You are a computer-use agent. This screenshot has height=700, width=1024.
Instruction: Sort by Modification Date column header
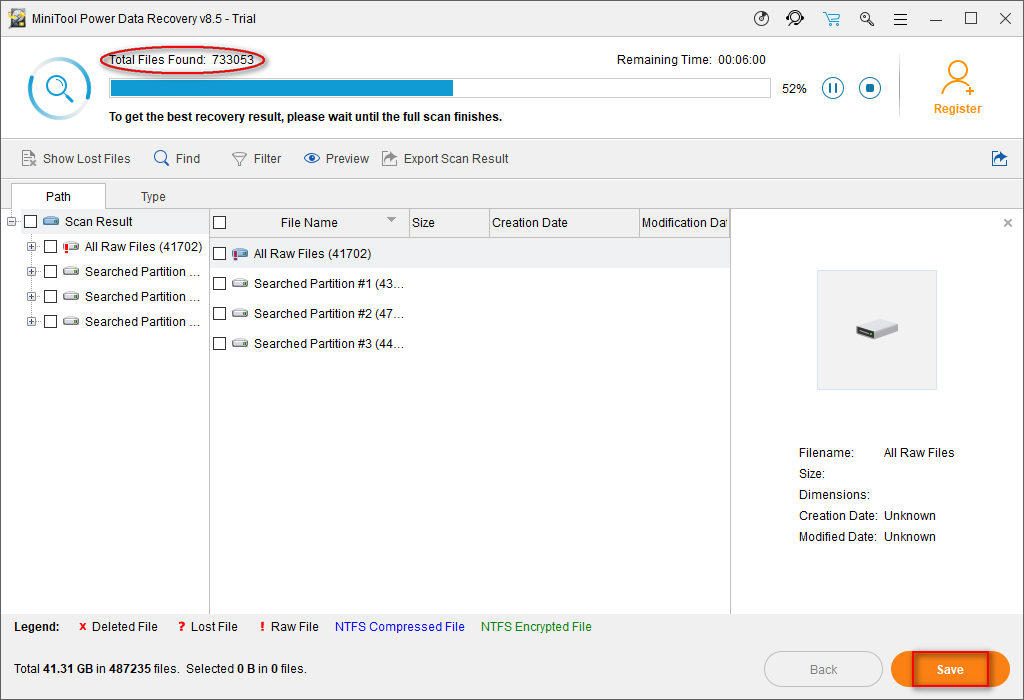tap(684, 223)
